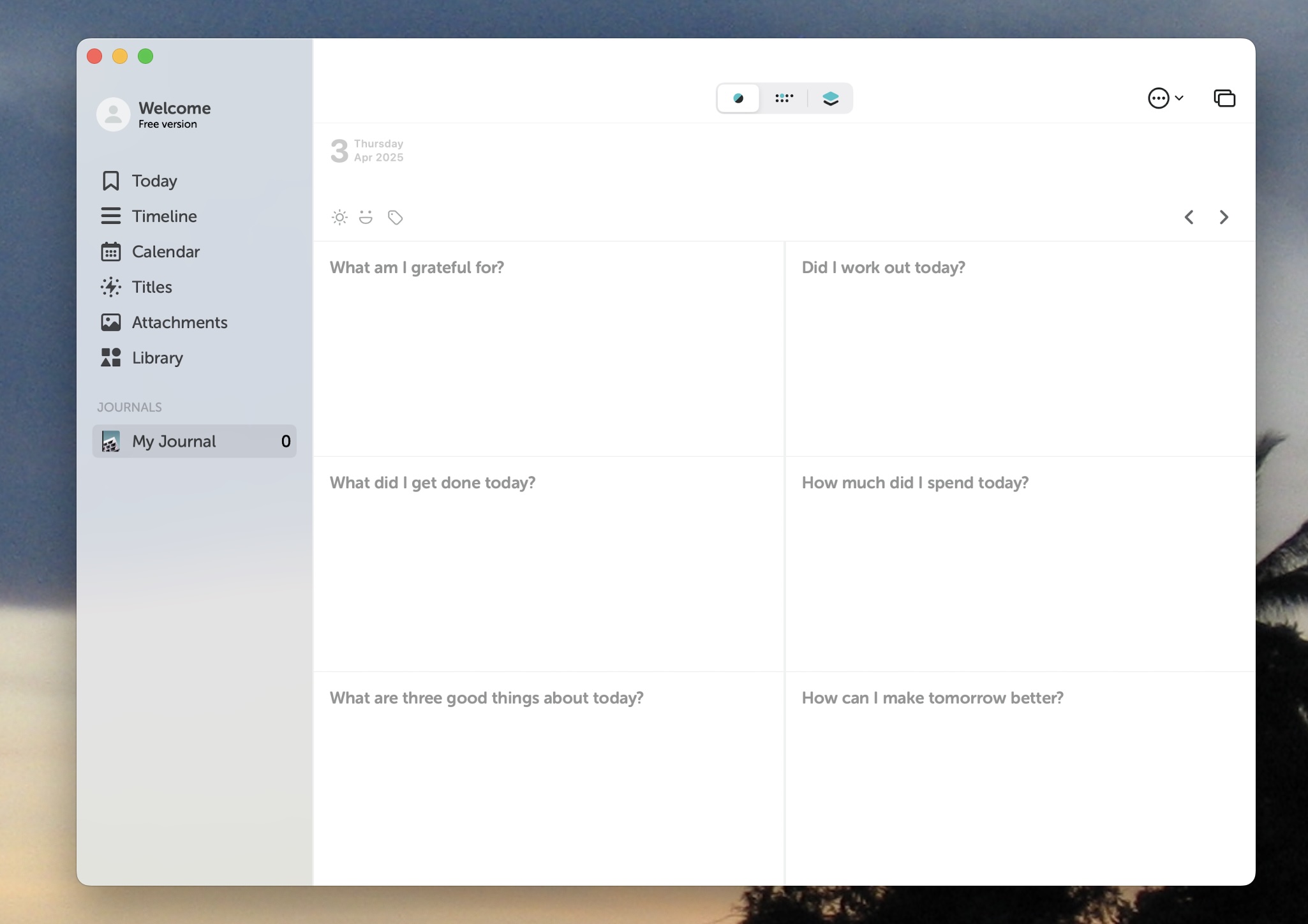Switch to the single-dot entry view
The height and width of the screenshot is (924, 1308).
point(738,98)
